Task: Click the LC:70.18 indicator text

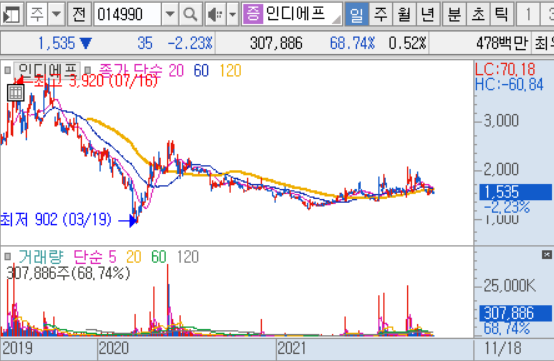Action: [x=505, y=69]
